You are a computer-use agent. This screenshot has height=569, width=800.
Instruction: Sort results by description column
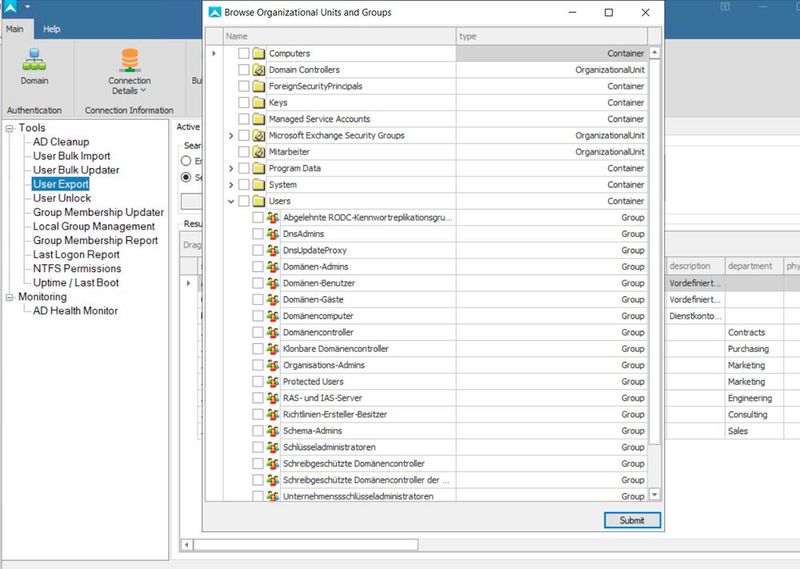(695, 266)
